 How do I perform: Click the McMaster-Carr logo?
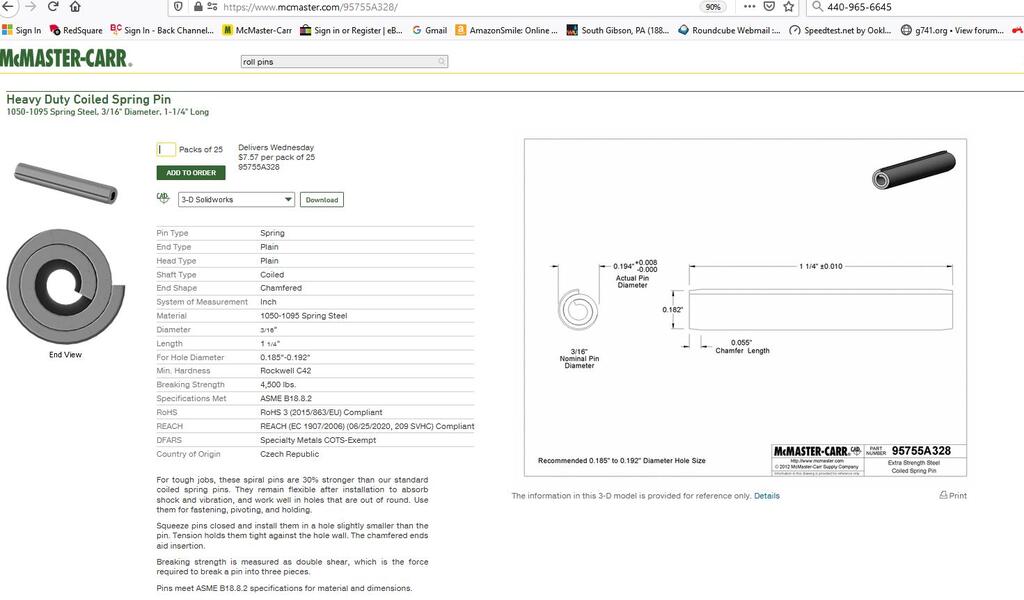coord(66,58)
